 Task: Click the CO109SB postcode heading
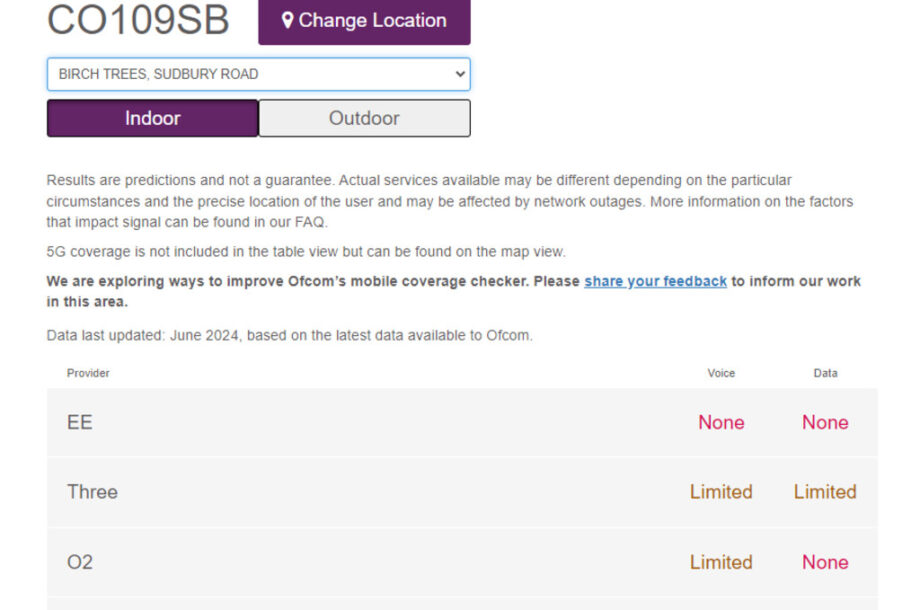pyautogui.click(x=138, y=20)
